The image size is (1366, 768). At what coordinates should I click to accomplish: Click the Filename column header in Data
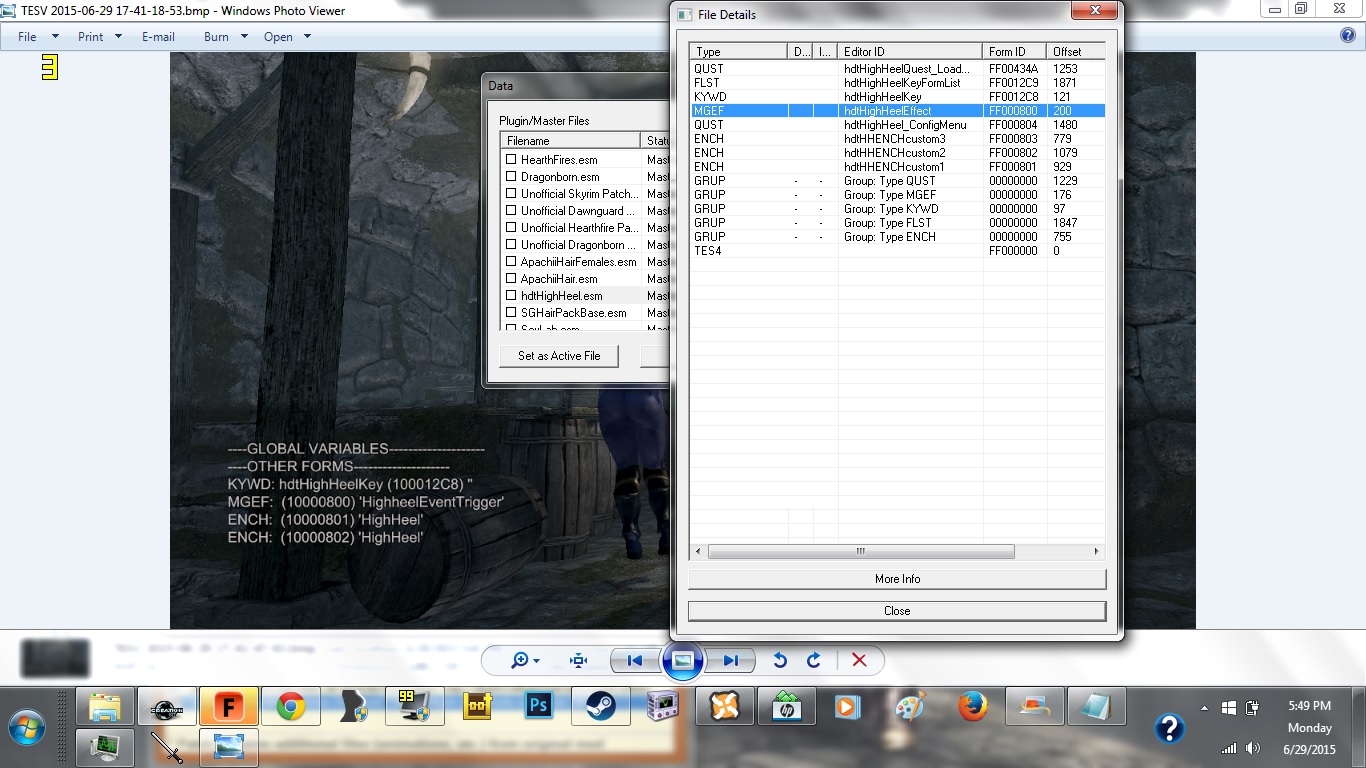tap(570, 141)
